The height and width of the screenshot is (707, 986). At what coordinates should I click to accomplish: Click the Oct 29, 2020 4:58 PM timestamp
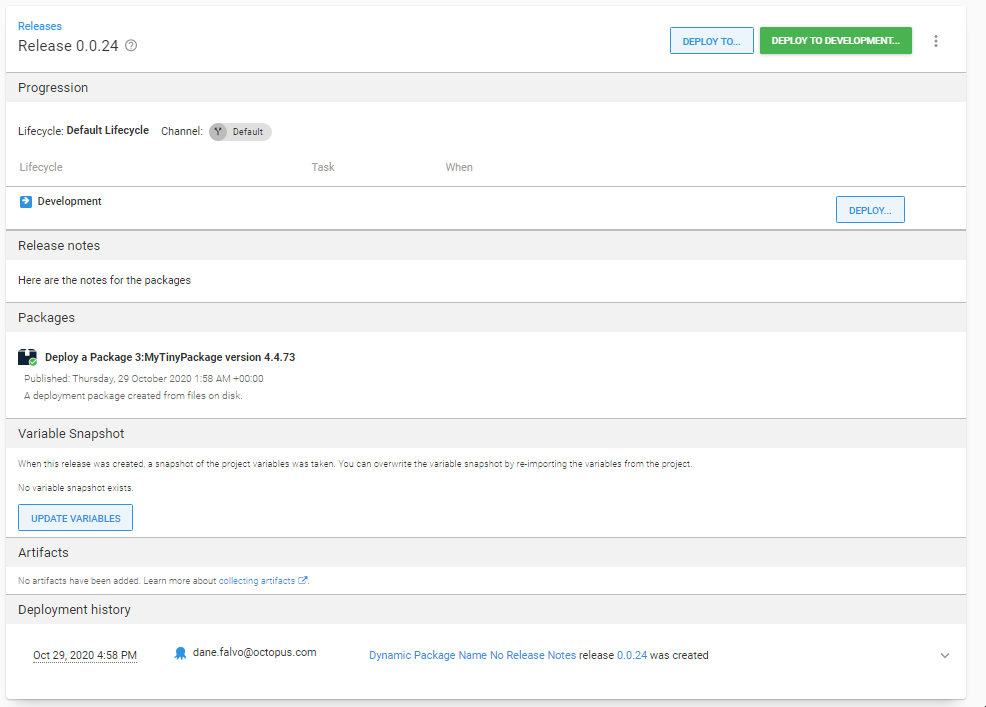coord(85,655)
